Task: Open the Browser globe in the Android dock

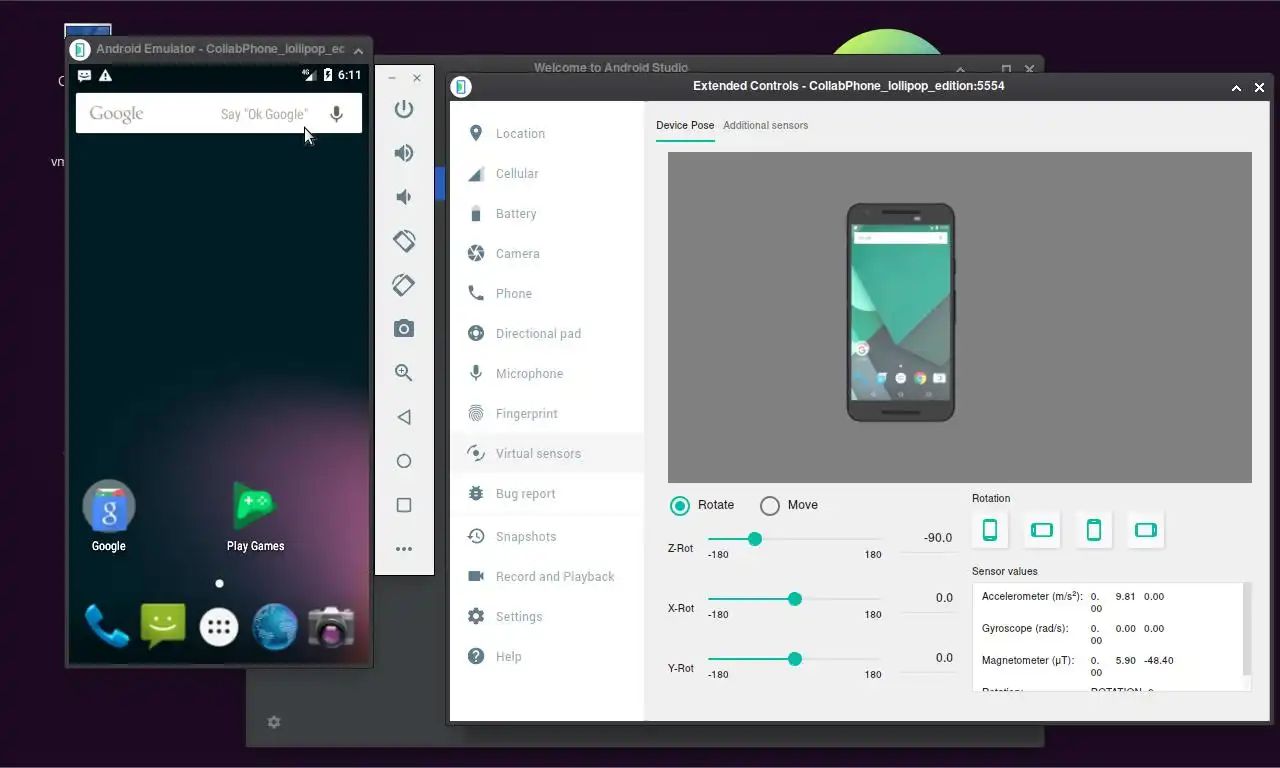Action: [x=275, y=627]
